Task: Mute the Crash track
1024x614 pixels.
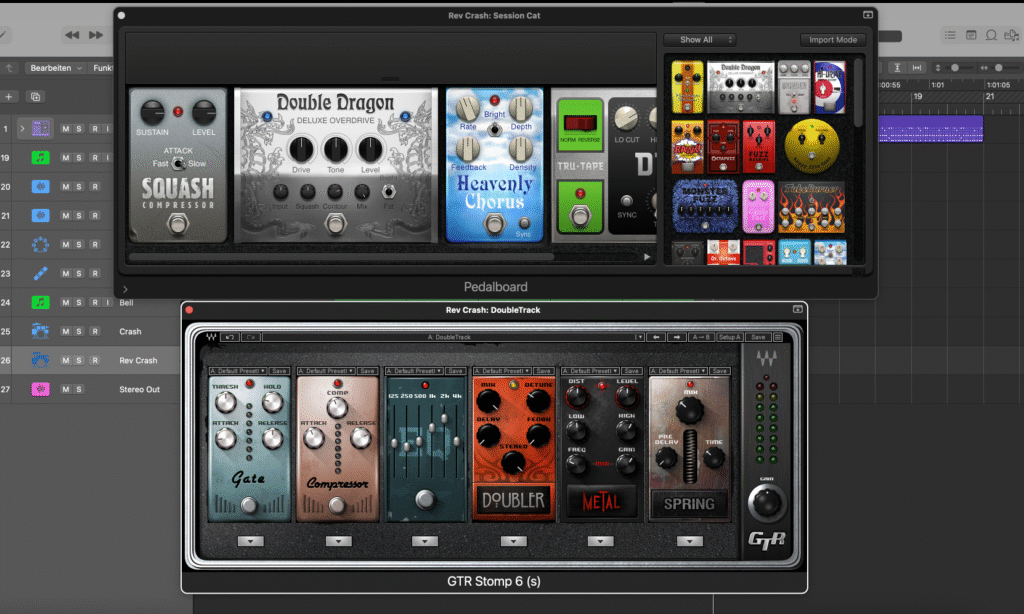Action: 65,331
